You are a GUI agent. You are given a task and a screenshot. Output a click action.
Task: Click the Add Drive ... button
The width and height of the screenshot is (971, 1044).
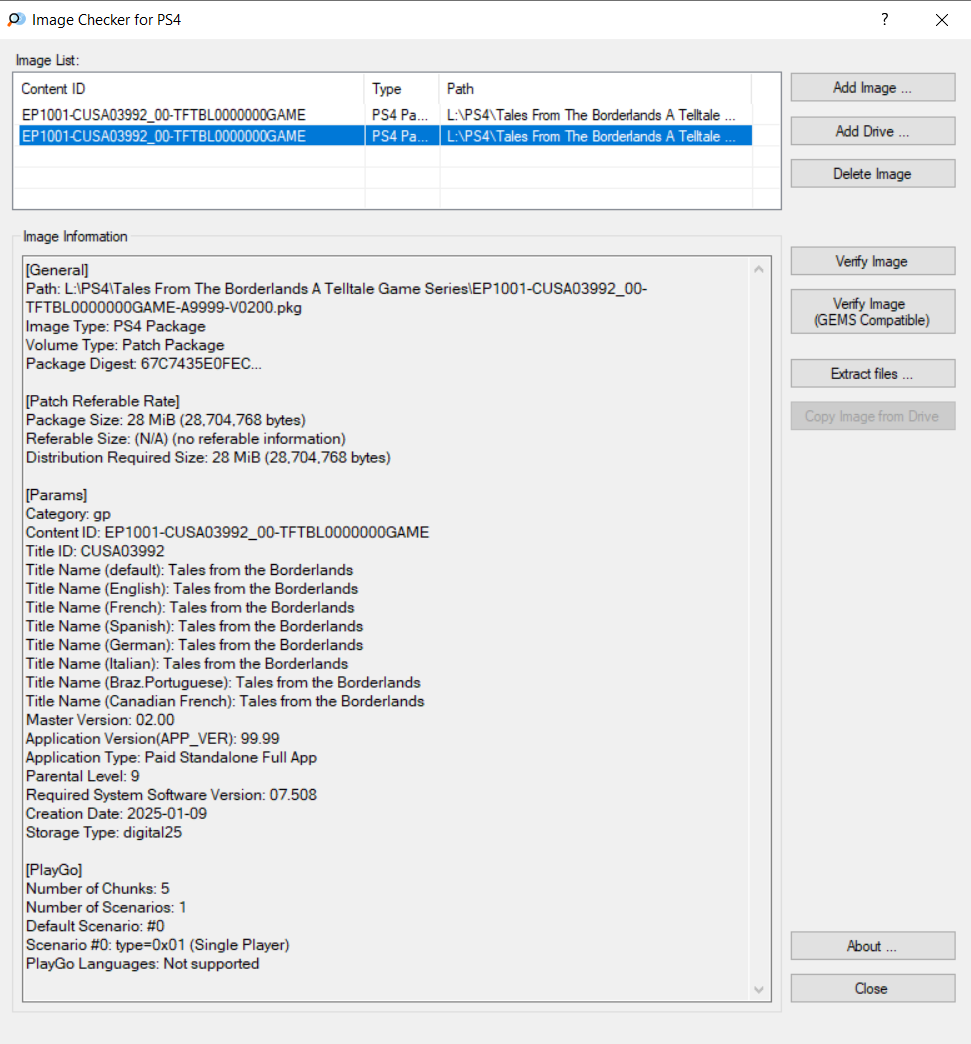tap(872, 131)
